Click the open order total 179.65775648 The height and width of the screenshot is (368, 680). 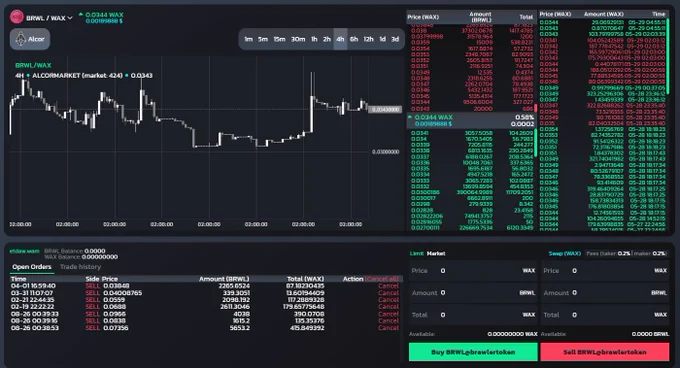304,307
